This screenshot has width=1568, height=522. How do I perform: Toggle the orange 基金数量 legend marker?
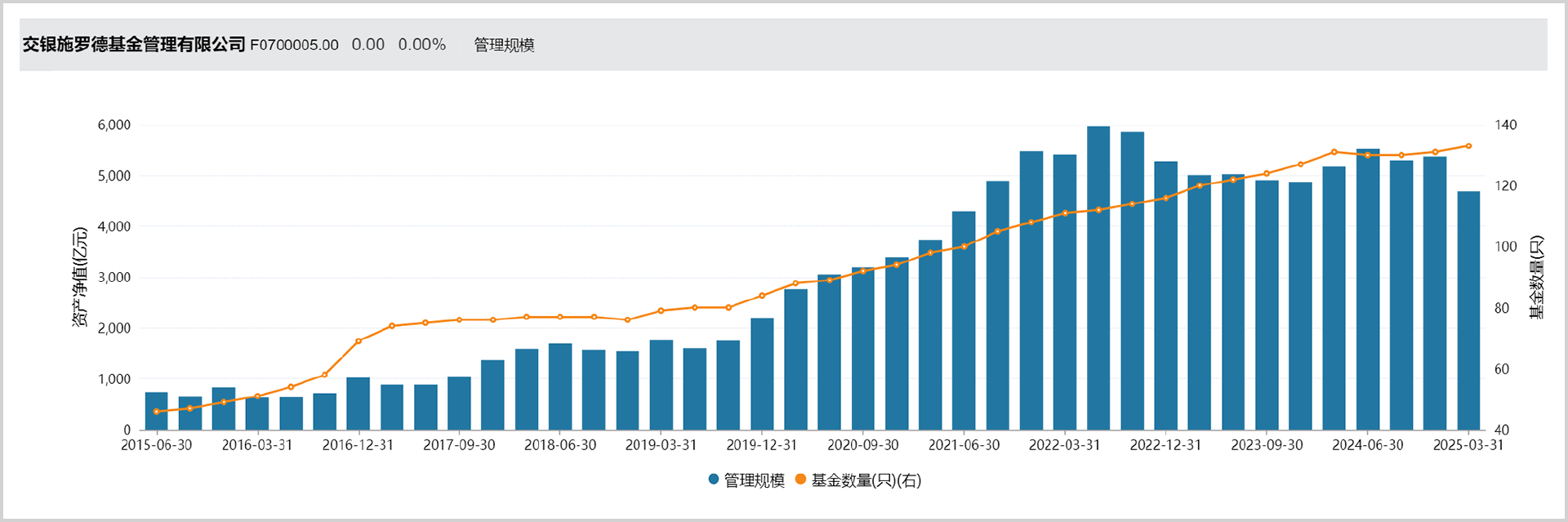coord(800,480)
